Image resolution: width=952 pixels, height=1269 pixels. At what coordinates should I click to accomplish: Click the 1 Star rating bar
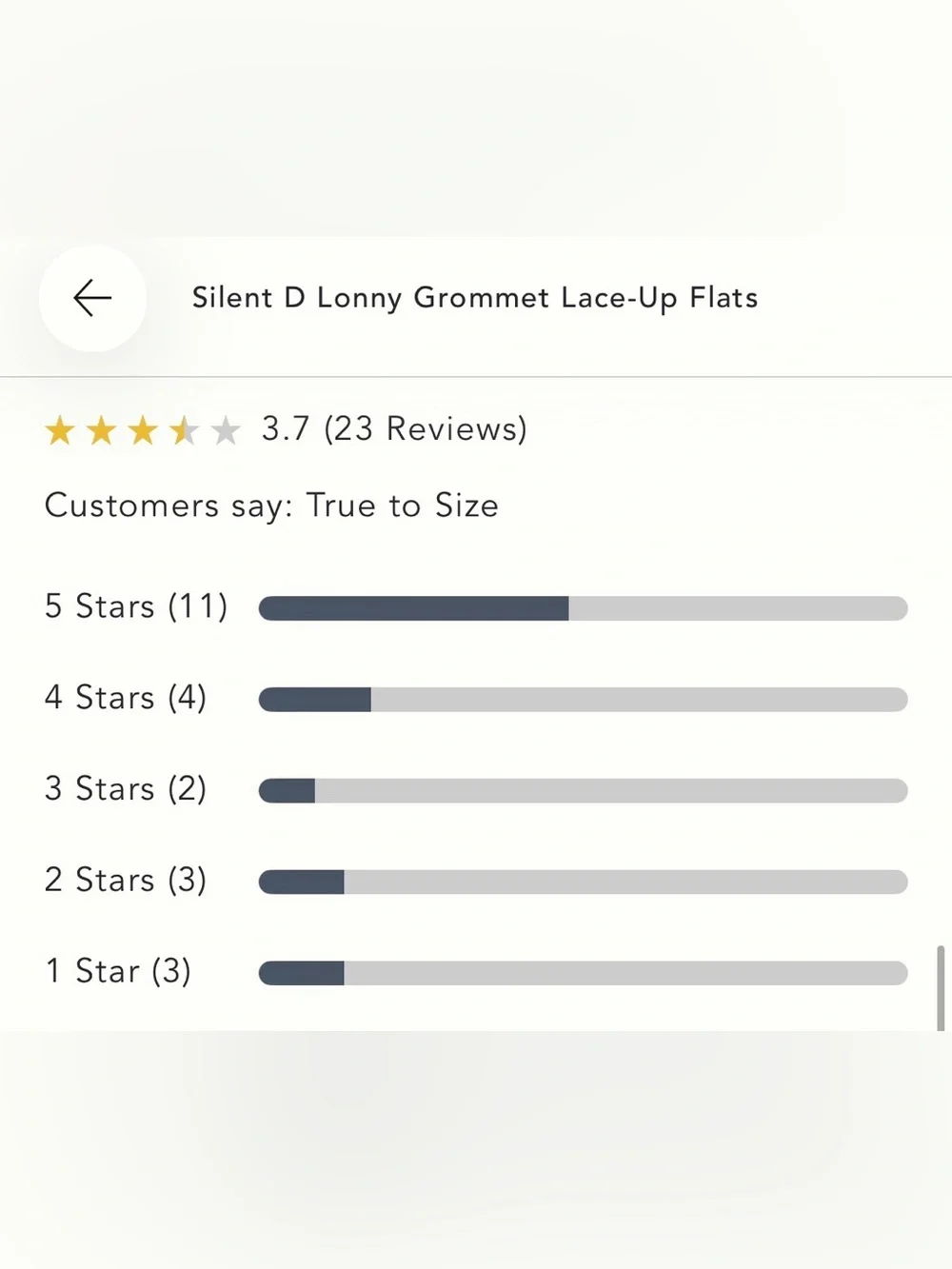click(x=583, y=973)
